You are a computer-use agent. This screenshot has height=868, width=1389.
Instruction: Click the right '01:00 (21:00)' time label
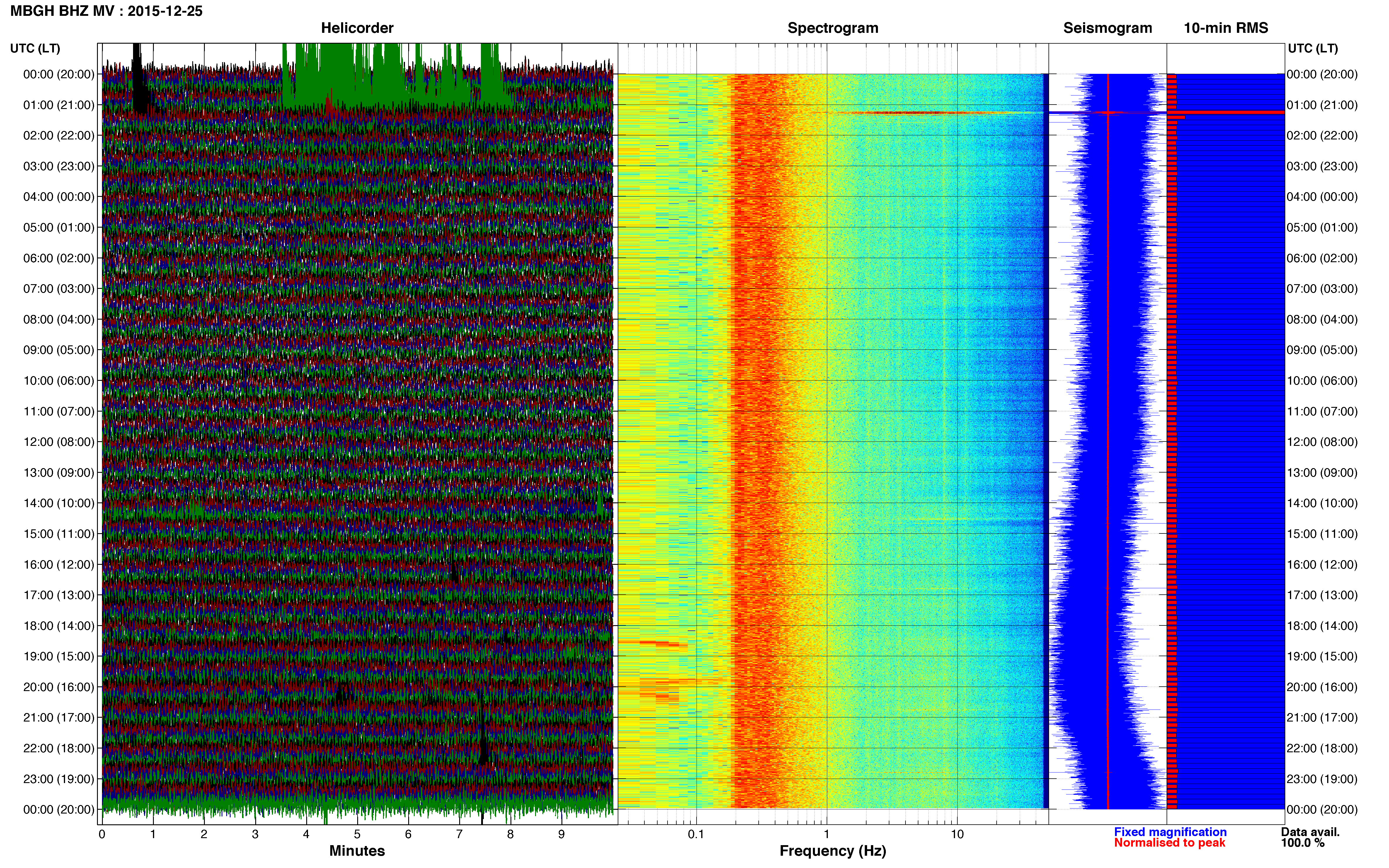tap(1322, 105)
